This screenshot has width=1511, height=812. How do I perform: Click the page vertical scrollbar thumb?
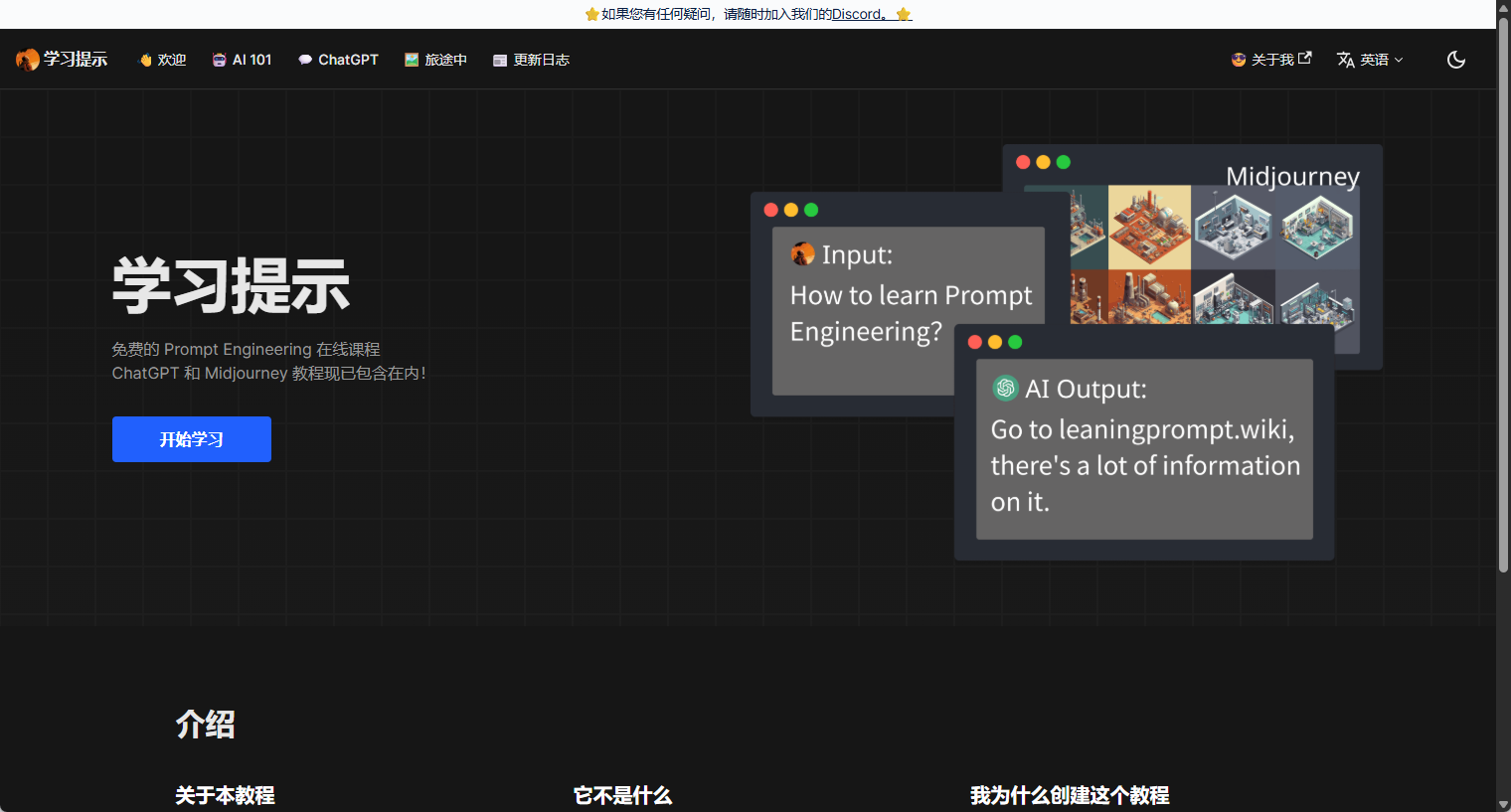[1503, 294]
